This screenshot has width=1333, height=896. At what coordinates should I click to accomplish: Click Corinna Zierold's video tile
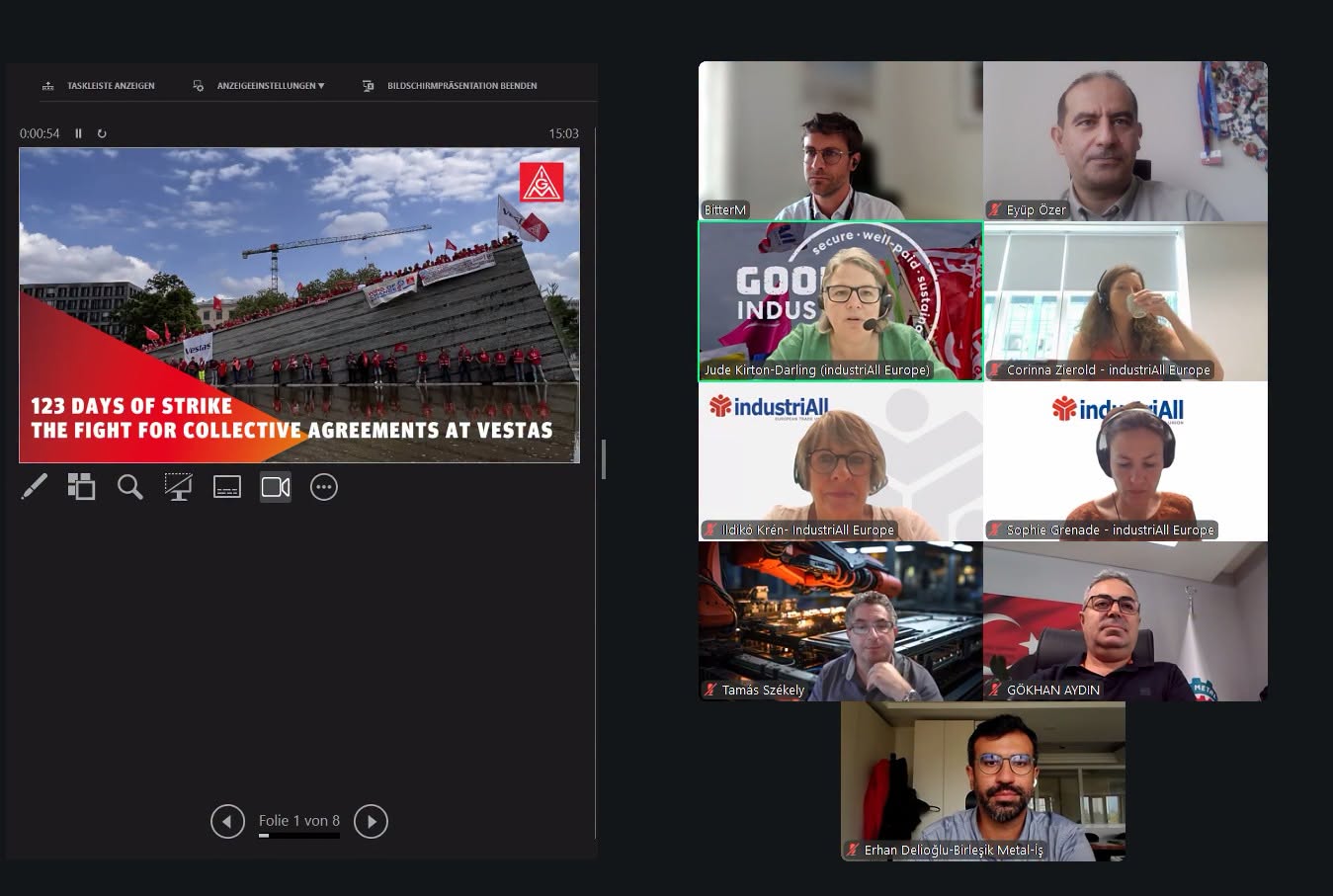tap(1125, 301)
